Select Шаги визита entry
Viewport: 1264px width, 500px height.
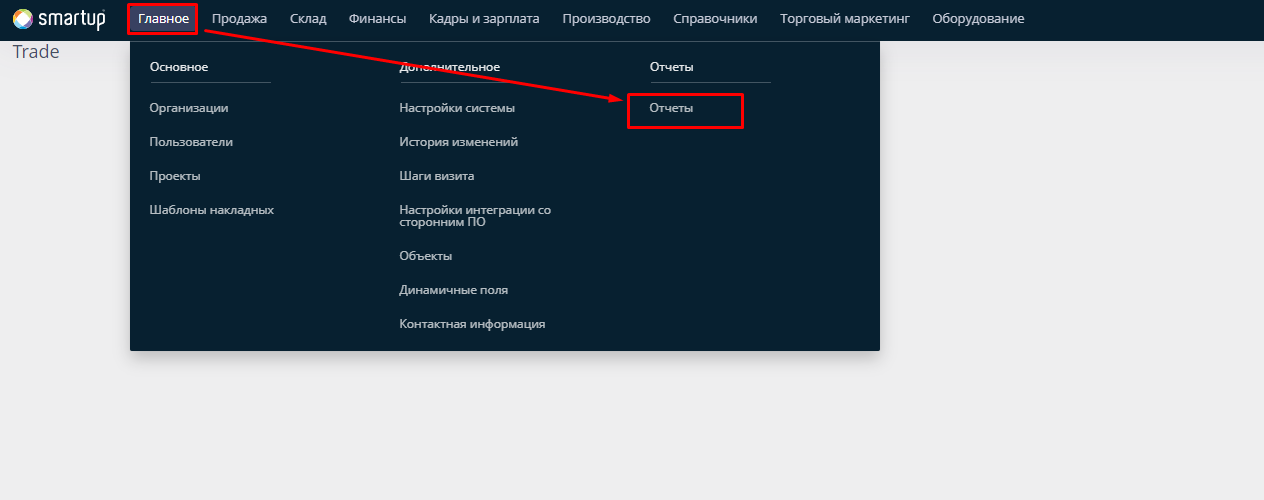[437, 176]
